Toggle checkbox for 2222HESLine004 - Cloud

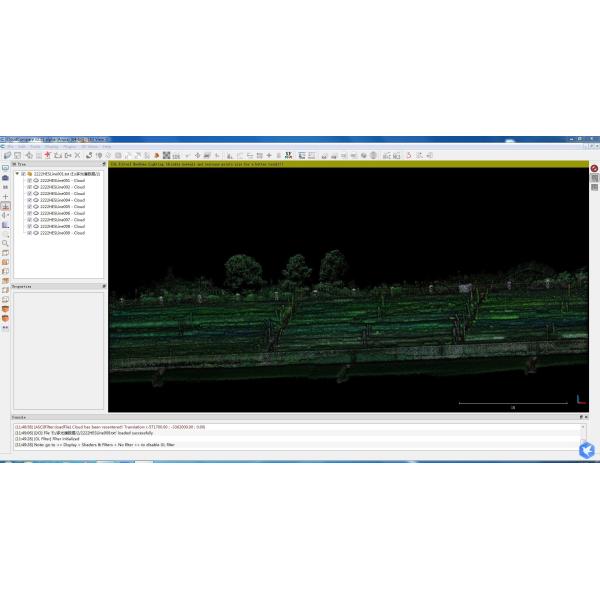(x=29, y=200)
